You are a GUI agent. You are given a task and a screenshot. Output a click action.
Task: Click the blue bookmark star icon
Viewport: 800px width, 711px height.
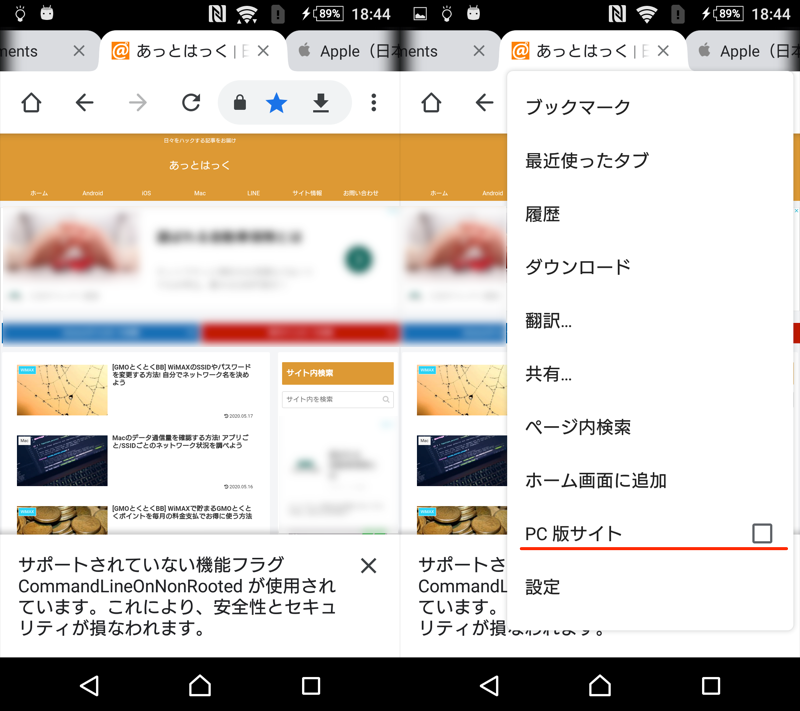[x=277, y=103]
